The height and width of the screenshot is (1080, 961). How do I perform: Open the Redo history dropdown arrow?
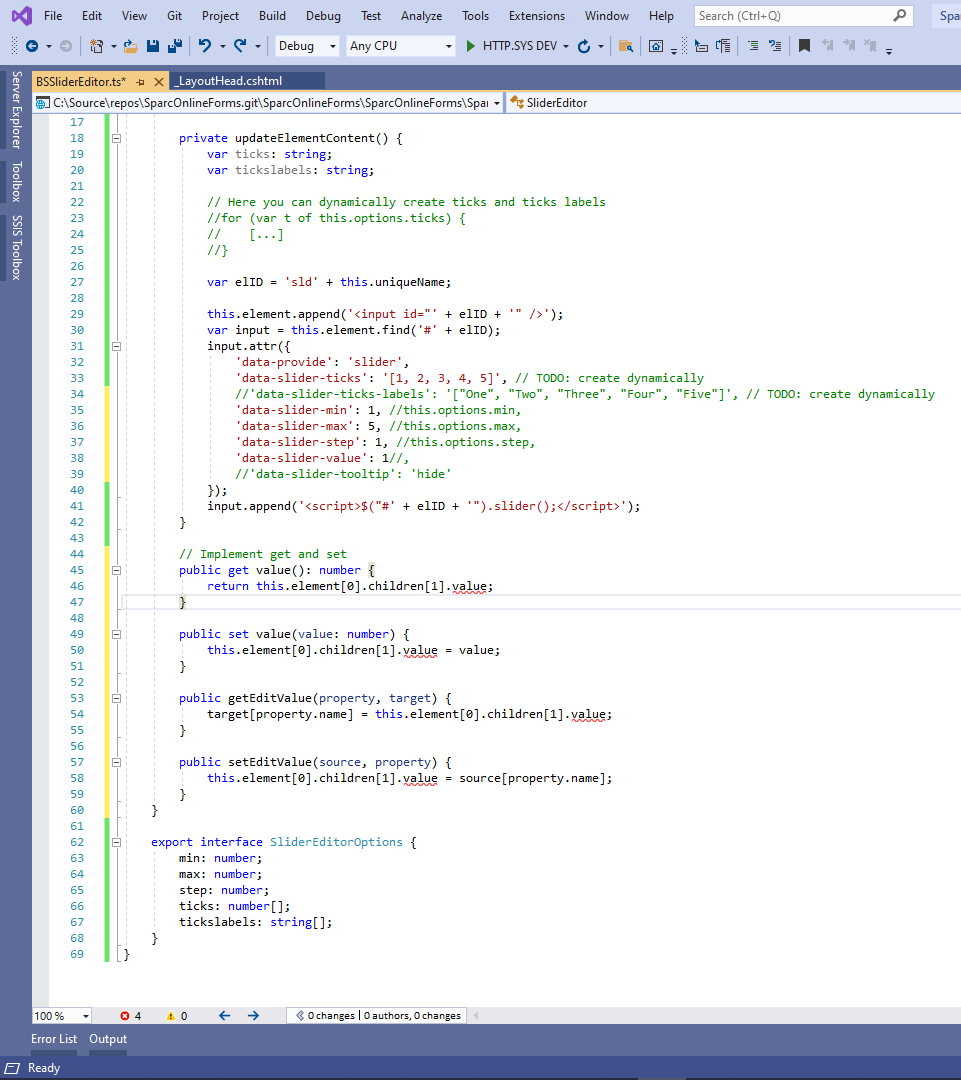pyautogui.click(x=258, y=46)
